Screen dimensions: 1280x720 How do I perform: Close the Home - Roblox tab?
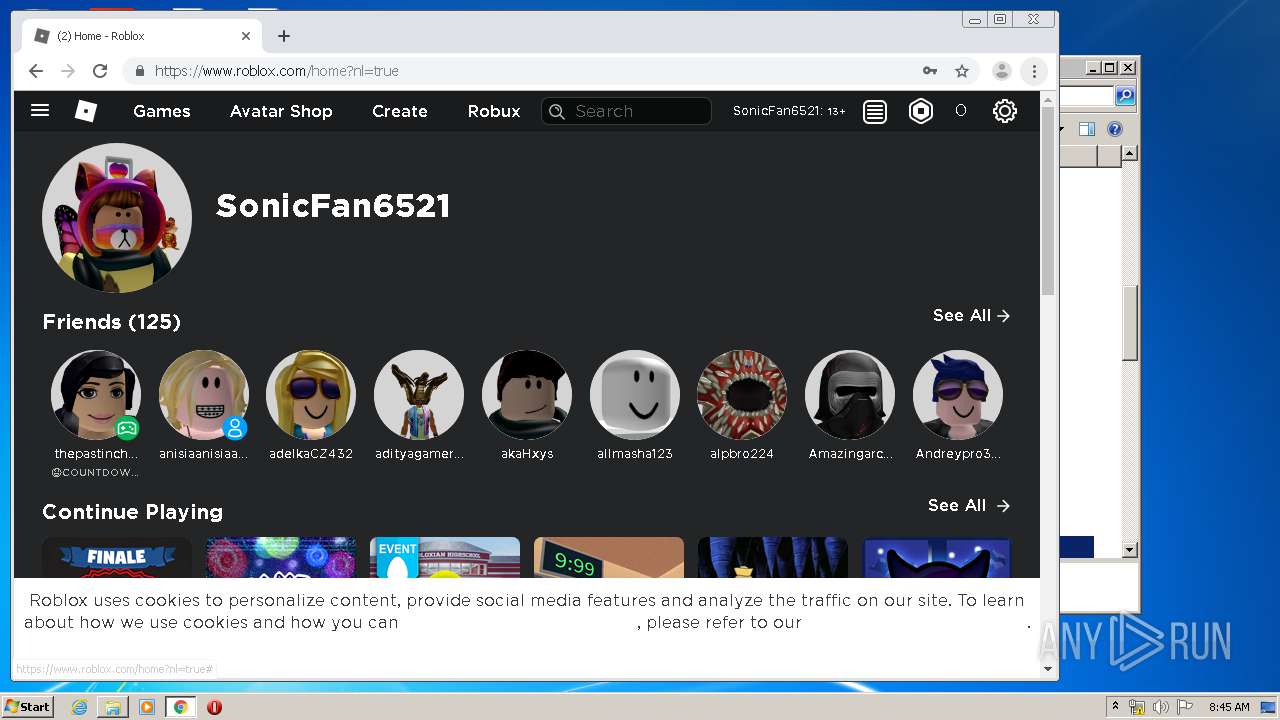[x=246, y=36]
